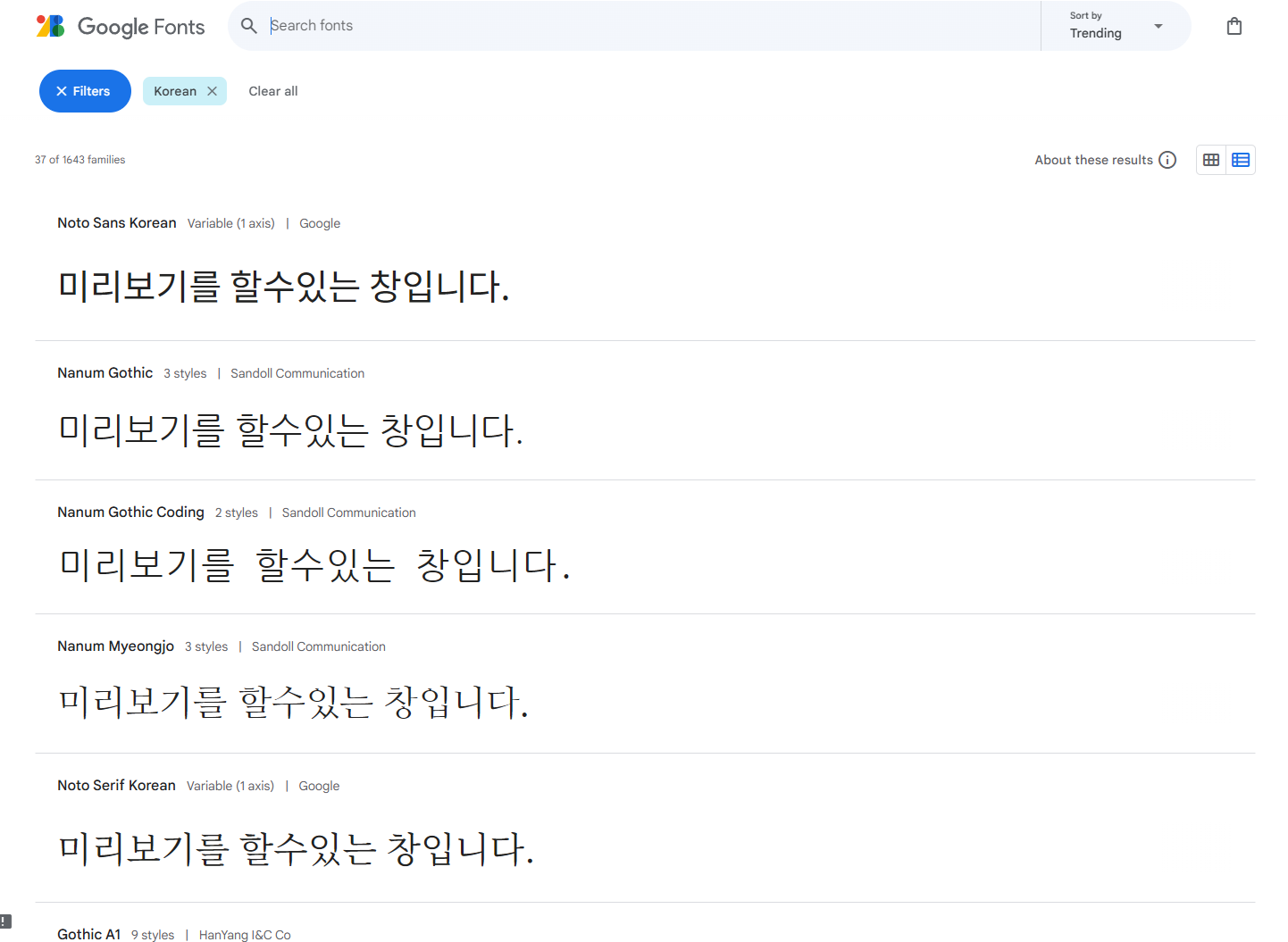Screen dimensions: 1288x942
Task: Open the Noto Sans Korean font
Action: pyautogui.click(x=117, y=223)
